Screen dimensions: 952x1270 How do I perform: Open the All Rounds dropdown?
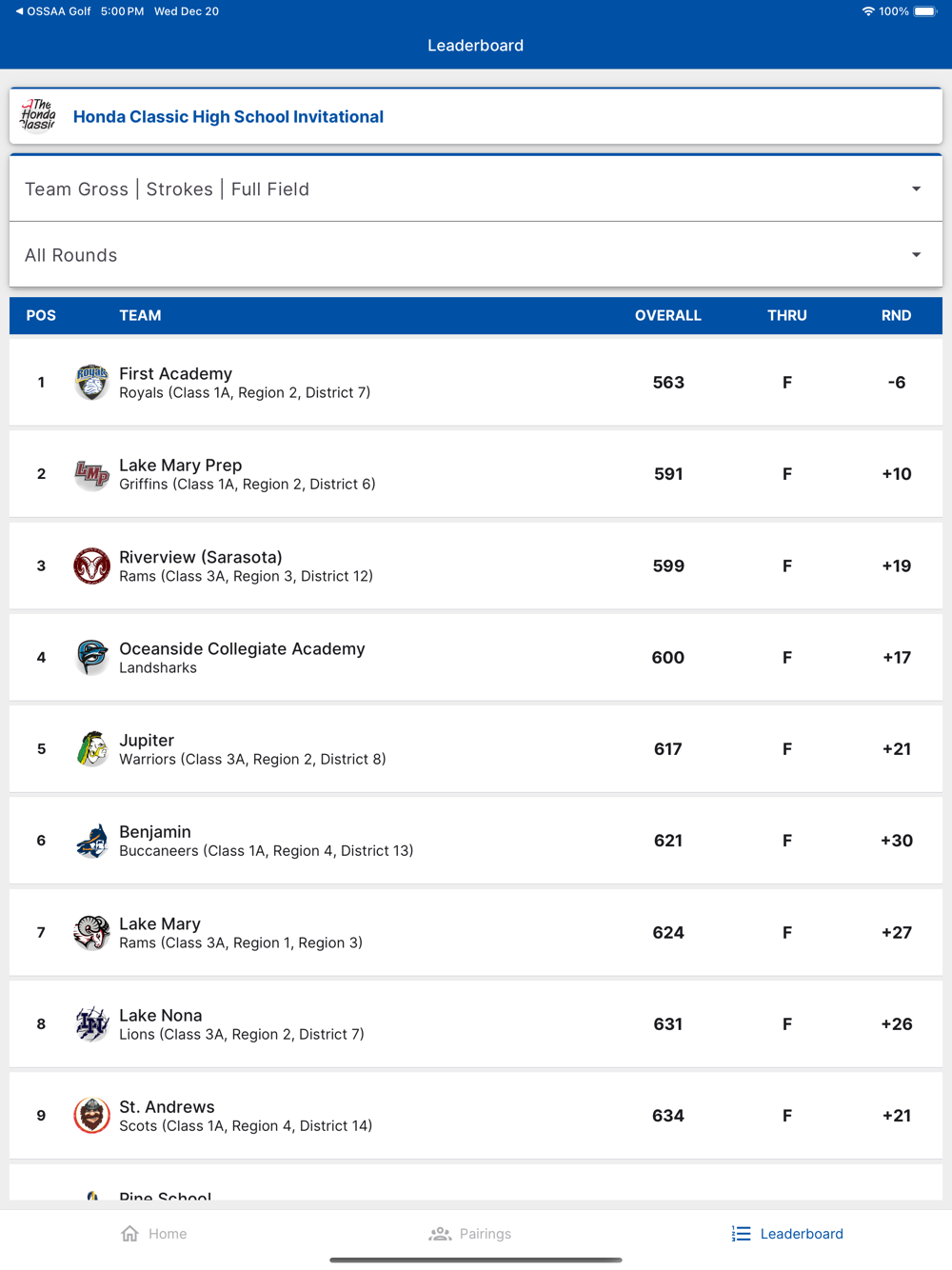(x=475, y=255)
